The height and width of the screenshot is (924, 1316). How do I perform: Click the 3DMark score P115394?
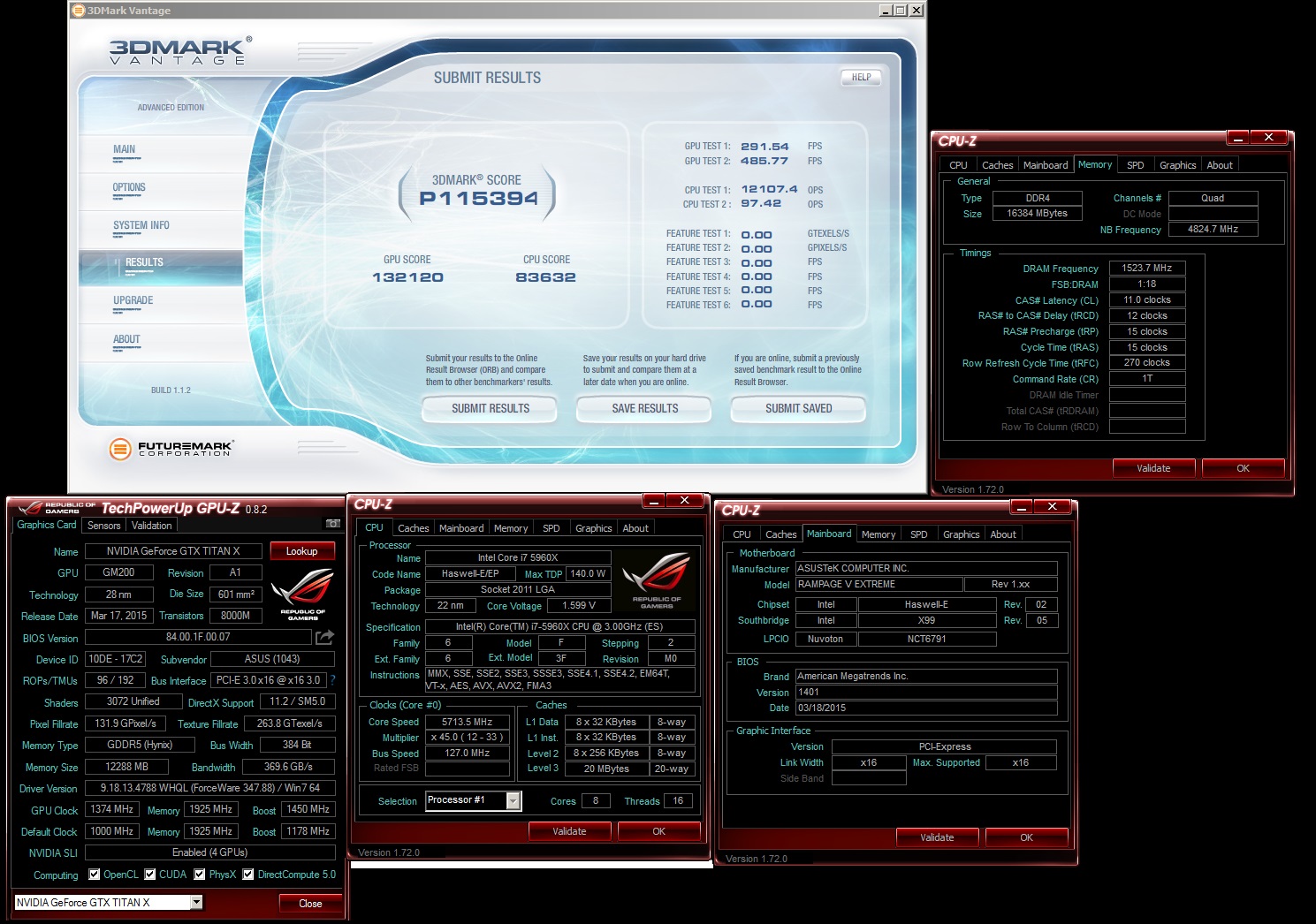(x=478, y=198)
